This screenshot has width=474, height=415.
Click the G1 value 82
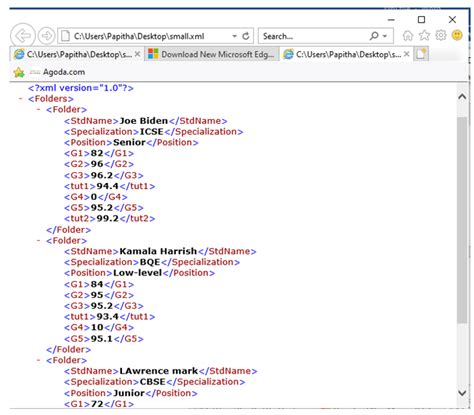click(97, 153)
